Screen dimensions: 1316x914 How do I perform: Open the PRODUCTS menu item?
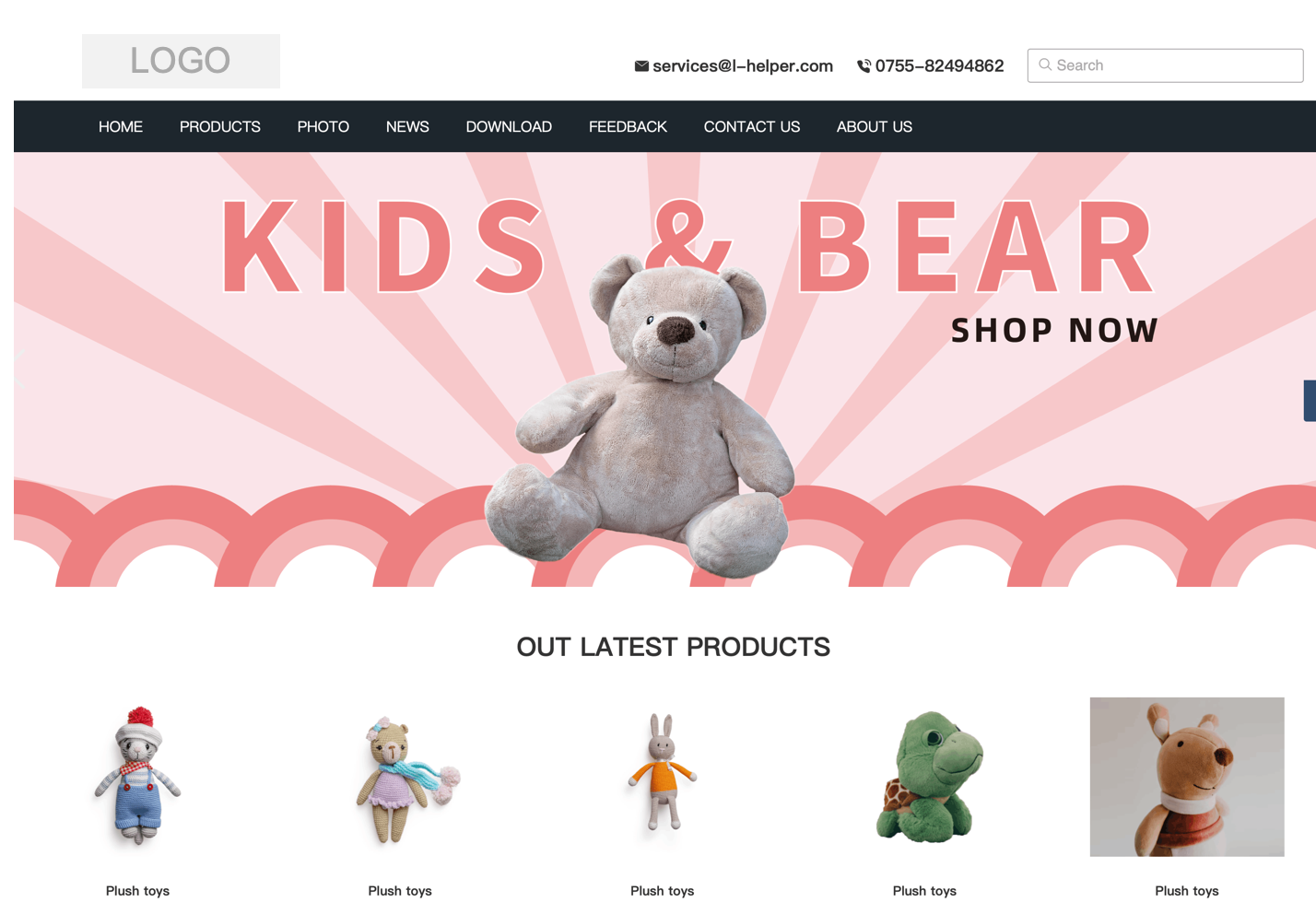(220, 127)
